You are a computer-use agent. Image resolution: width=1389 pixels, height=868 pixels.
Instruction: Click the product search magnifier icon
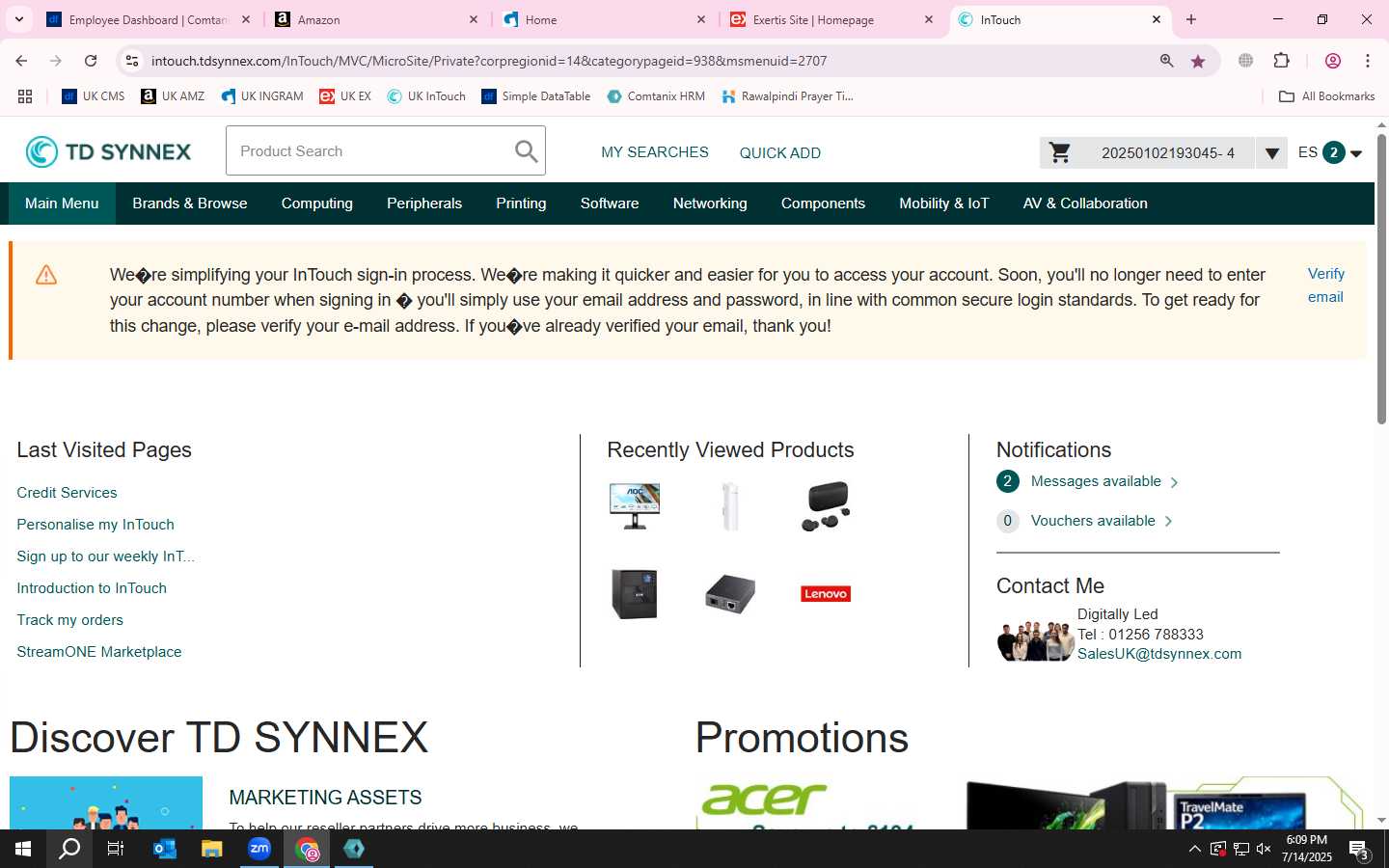click(526, 151)
